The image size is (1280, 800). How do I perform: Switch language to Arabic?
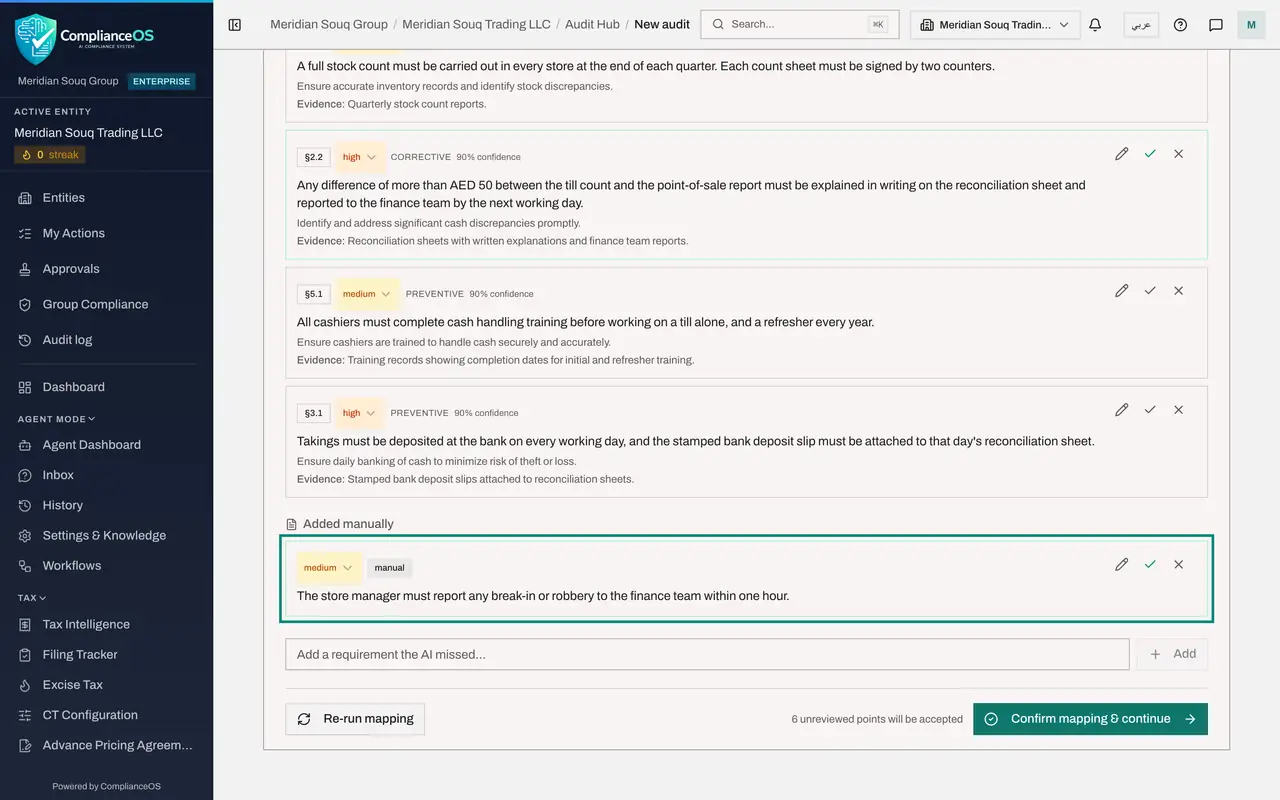tap(1141, 25)
